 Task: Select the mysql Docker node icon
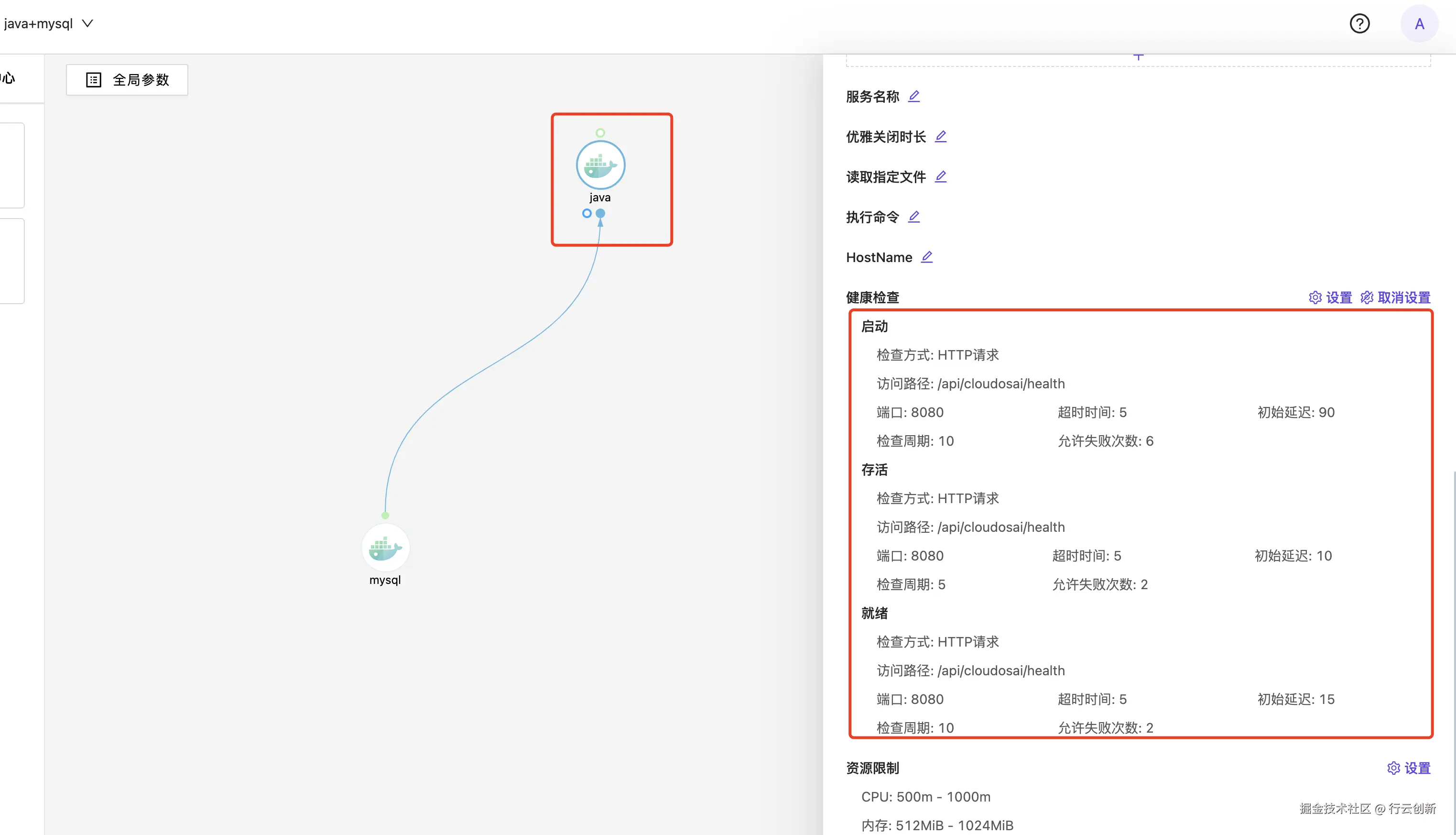385,548
